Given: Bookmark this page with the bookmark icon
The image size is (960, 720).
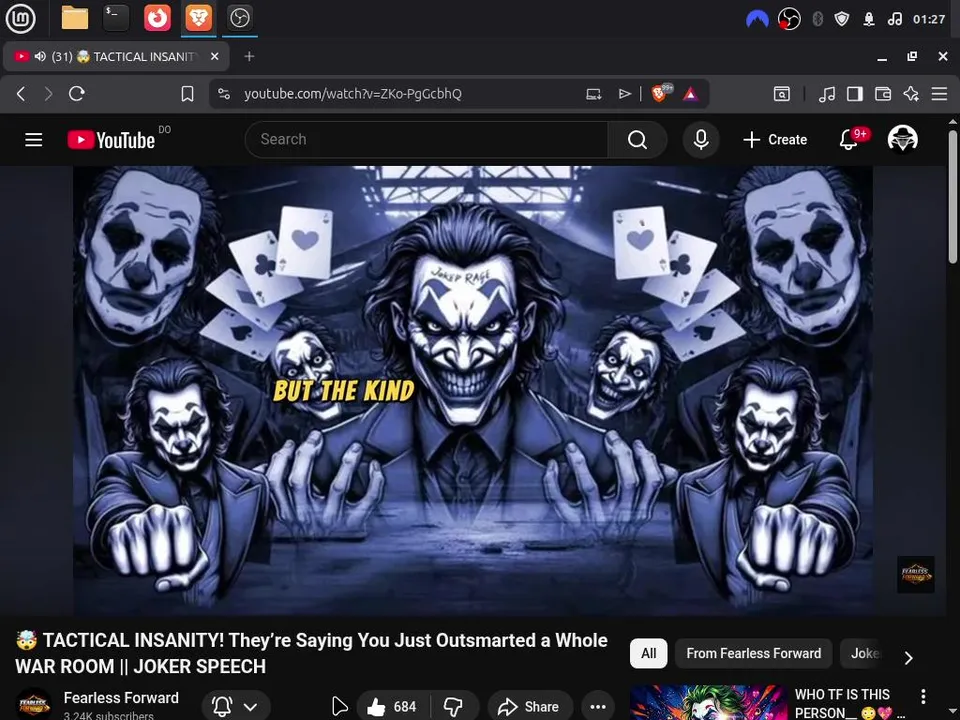Looking at the screenshot, I should (187, 94).
